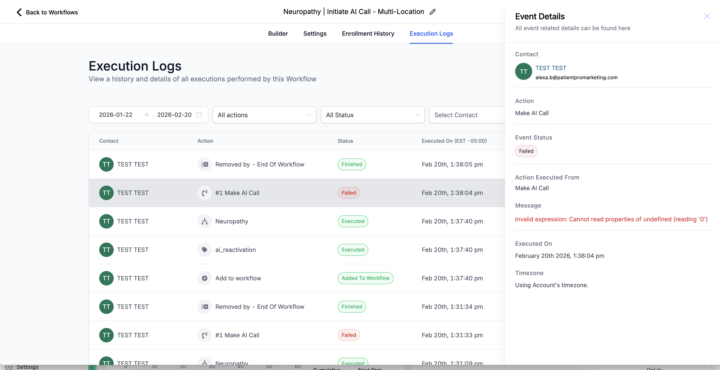
Task: Open the date range calendar icon
Action: point(199,115)
